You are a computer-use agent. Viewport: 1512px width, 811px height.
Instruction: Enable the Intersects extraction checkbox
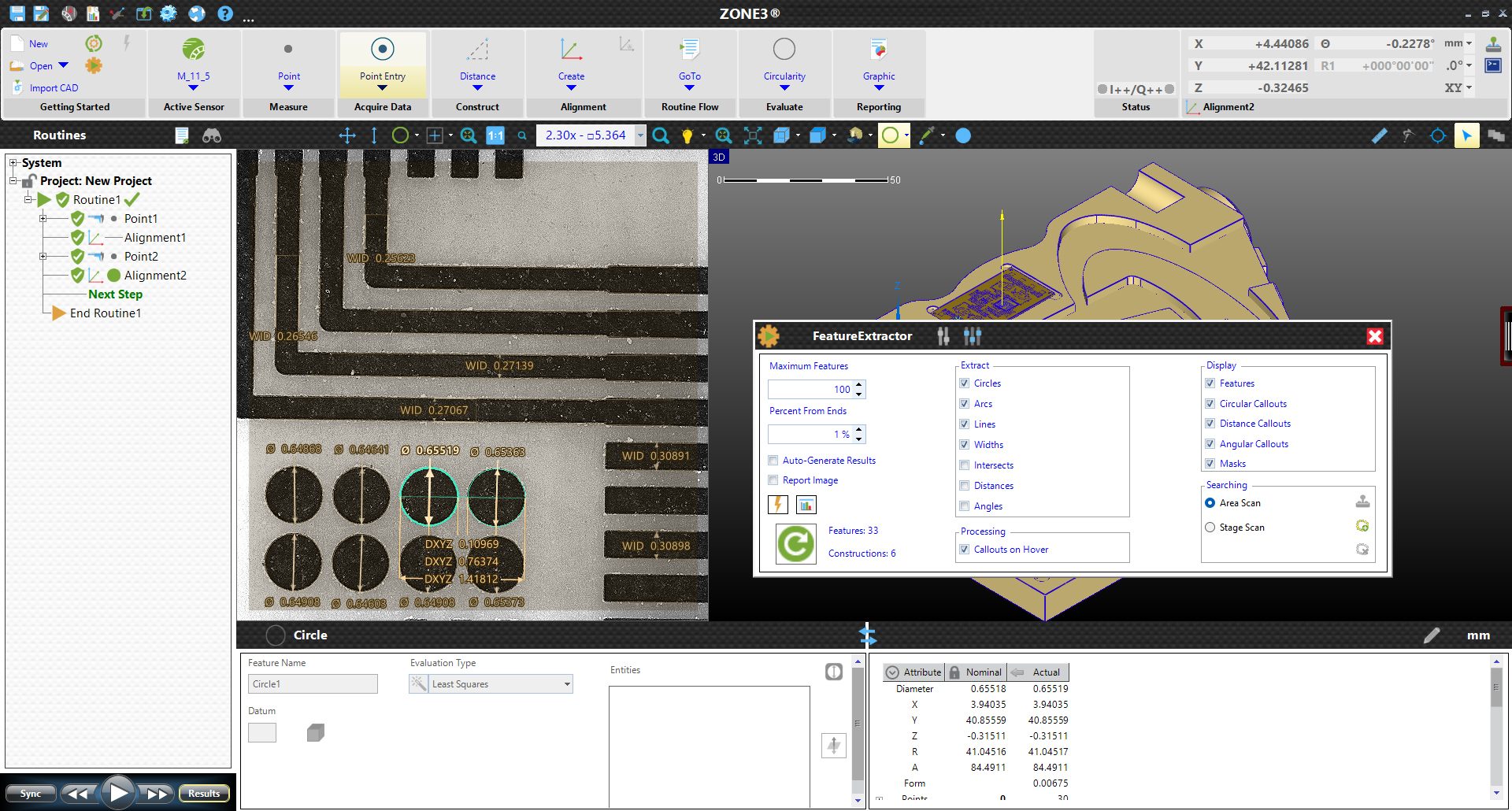(x=965, y=465)
